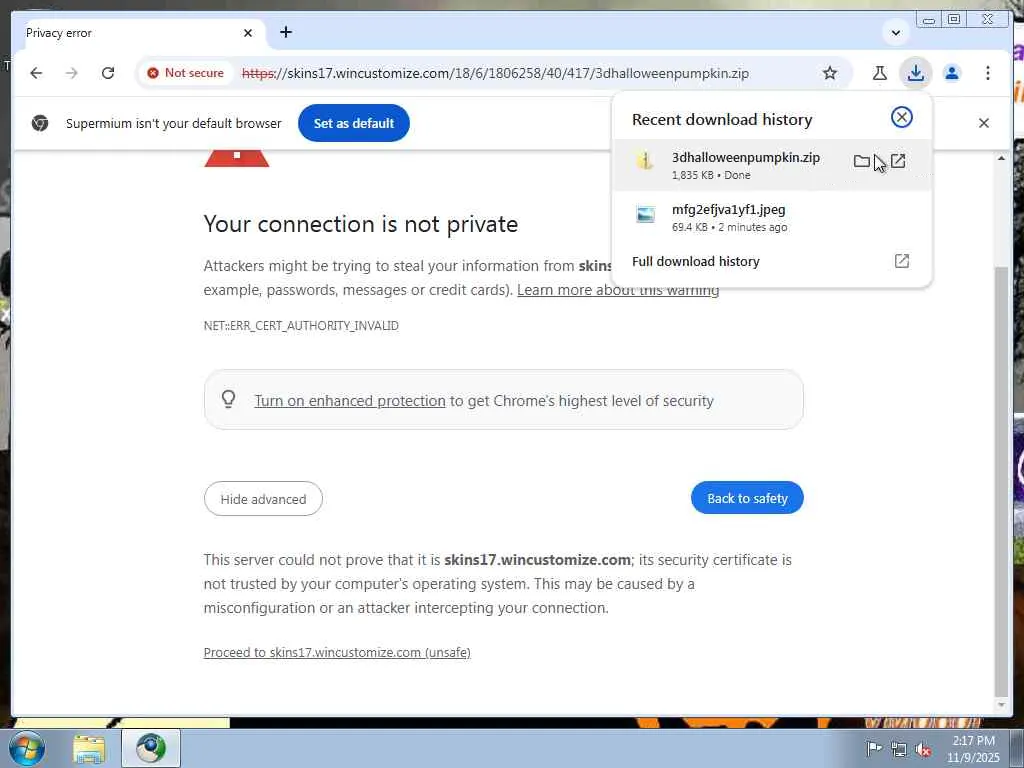Select the Privacy error tab
The width and height of the screenshot is (1024, 768).
pyautogui.click(x=137, y=33)
